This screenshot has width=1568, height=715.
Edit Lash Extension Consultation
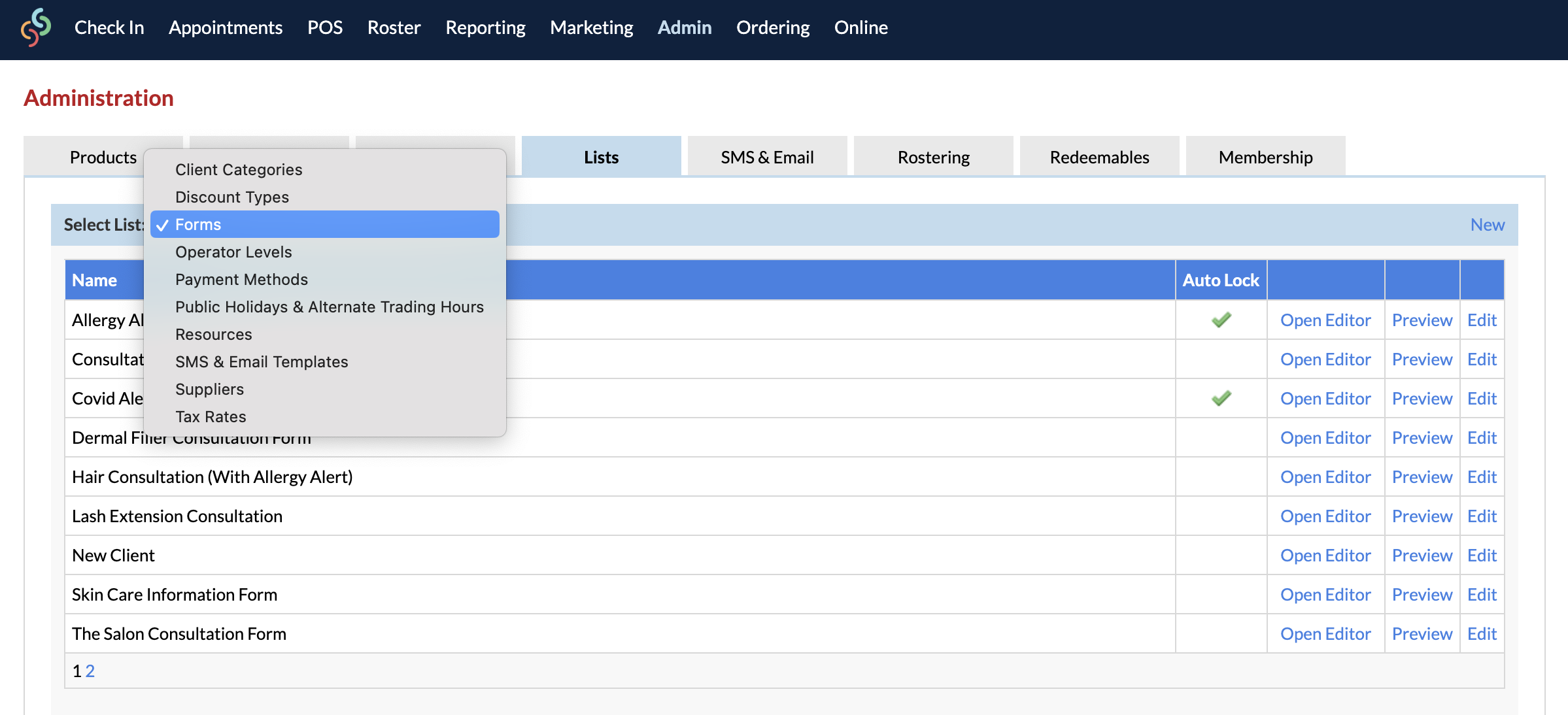click(x=1482, y=516)
